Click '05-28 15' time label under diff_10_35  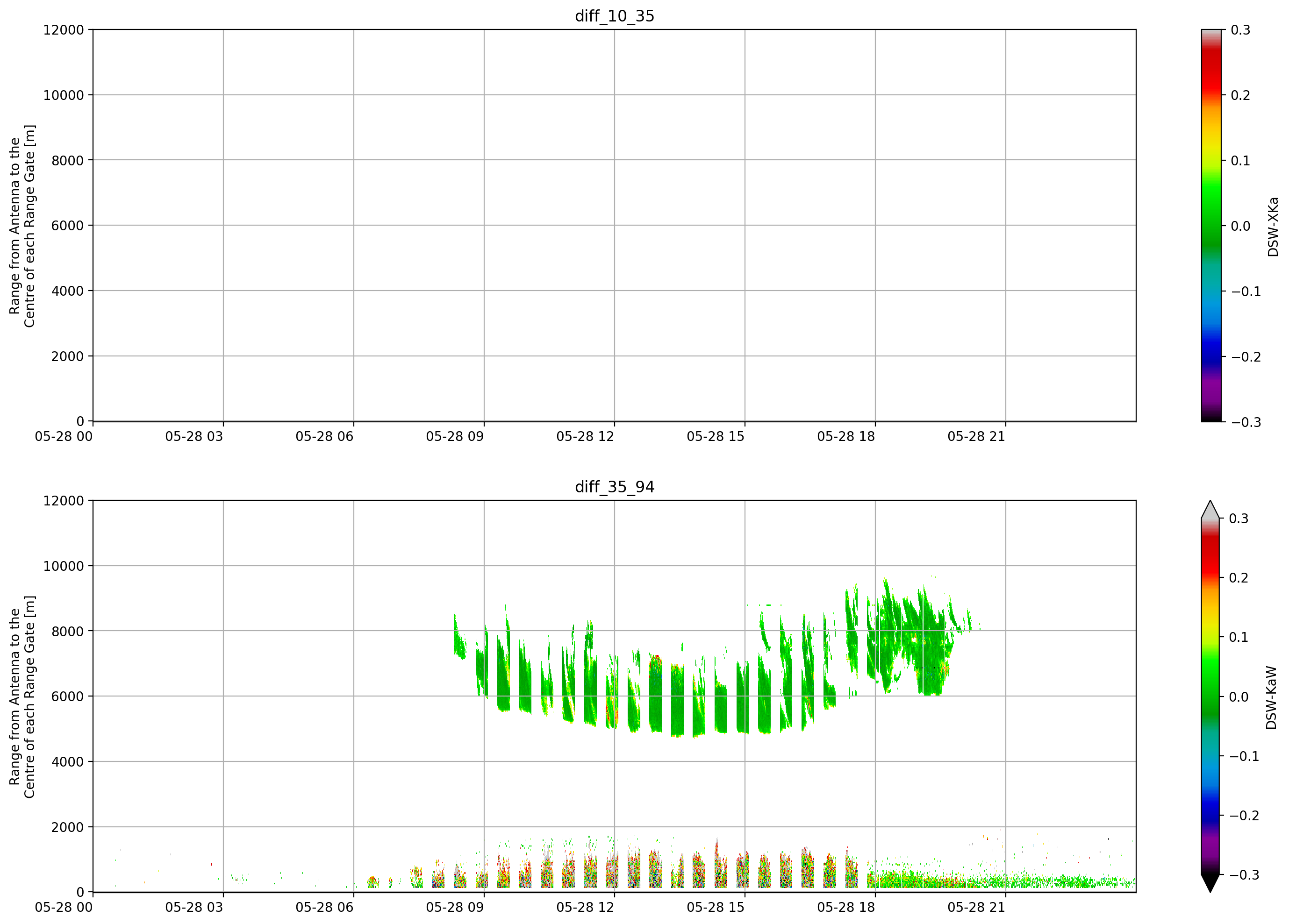click(716, 436)
